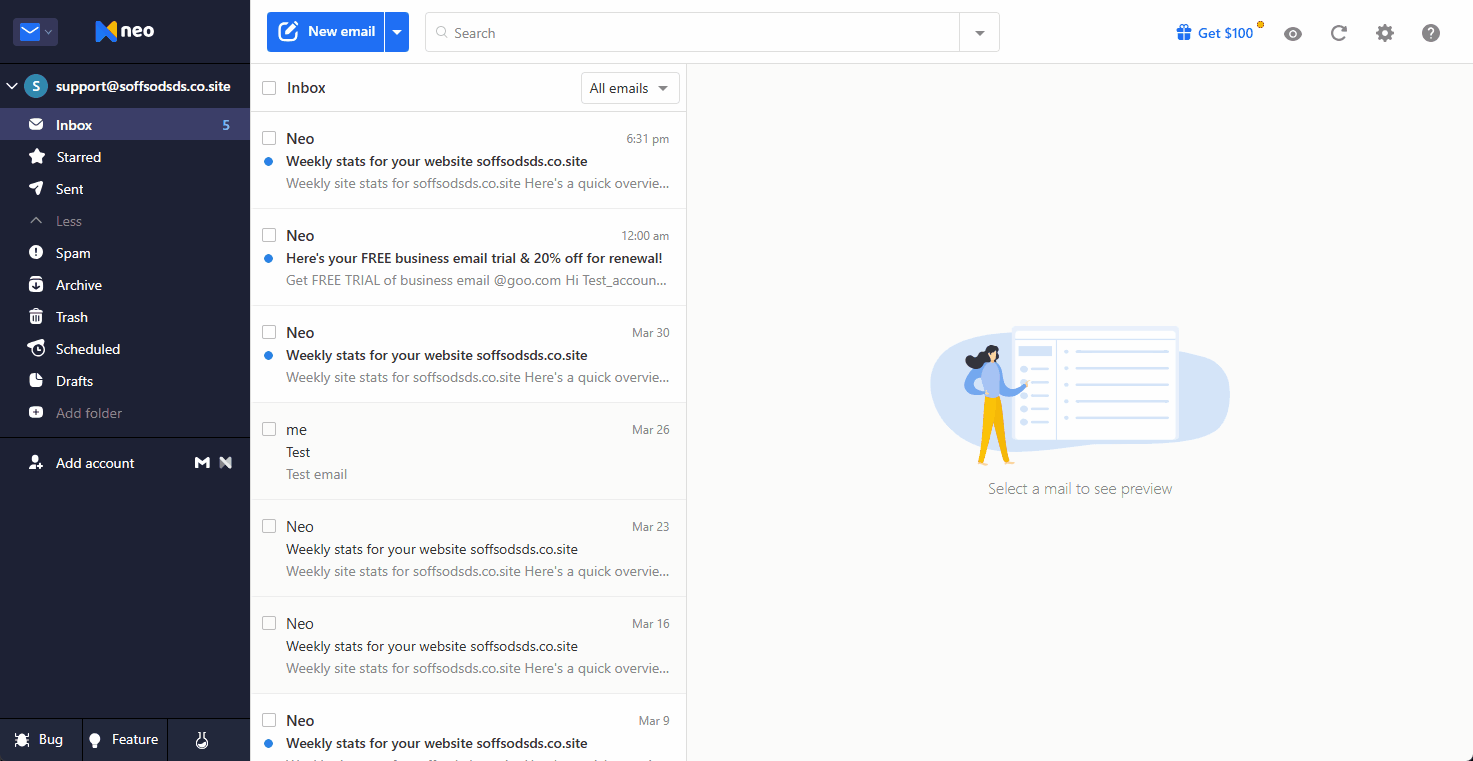Tick checkbox for the 6:31 pm Neo email

(x=269, y=138)
